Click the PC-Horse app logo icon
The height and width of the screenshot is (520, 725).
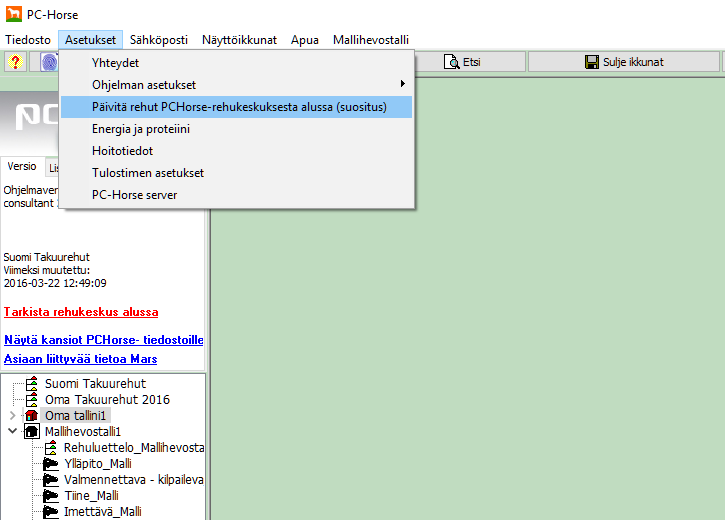click(13, 14)
